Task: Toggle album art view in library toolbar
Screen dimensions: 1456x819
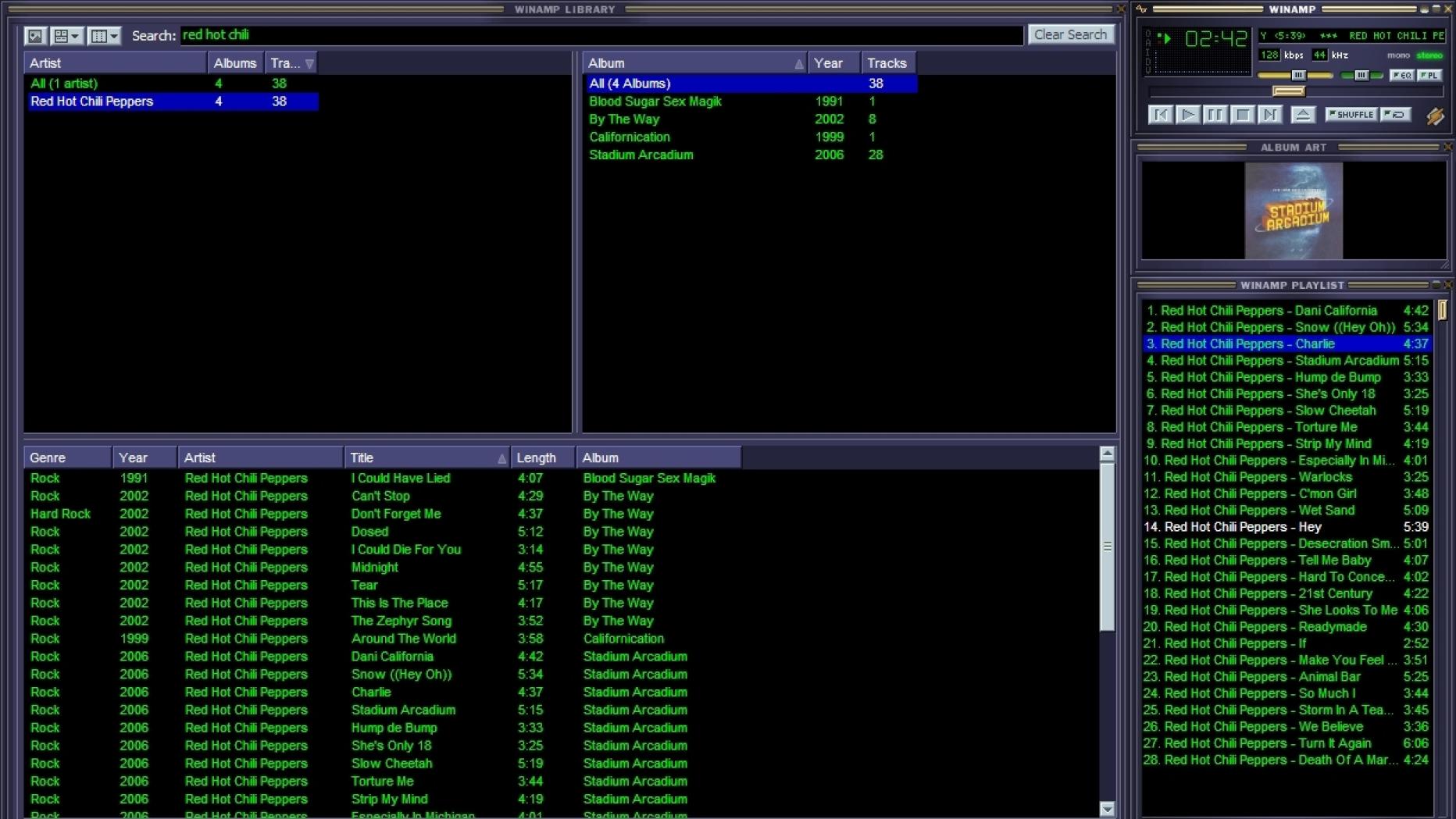Action: [x=35, y=35]
